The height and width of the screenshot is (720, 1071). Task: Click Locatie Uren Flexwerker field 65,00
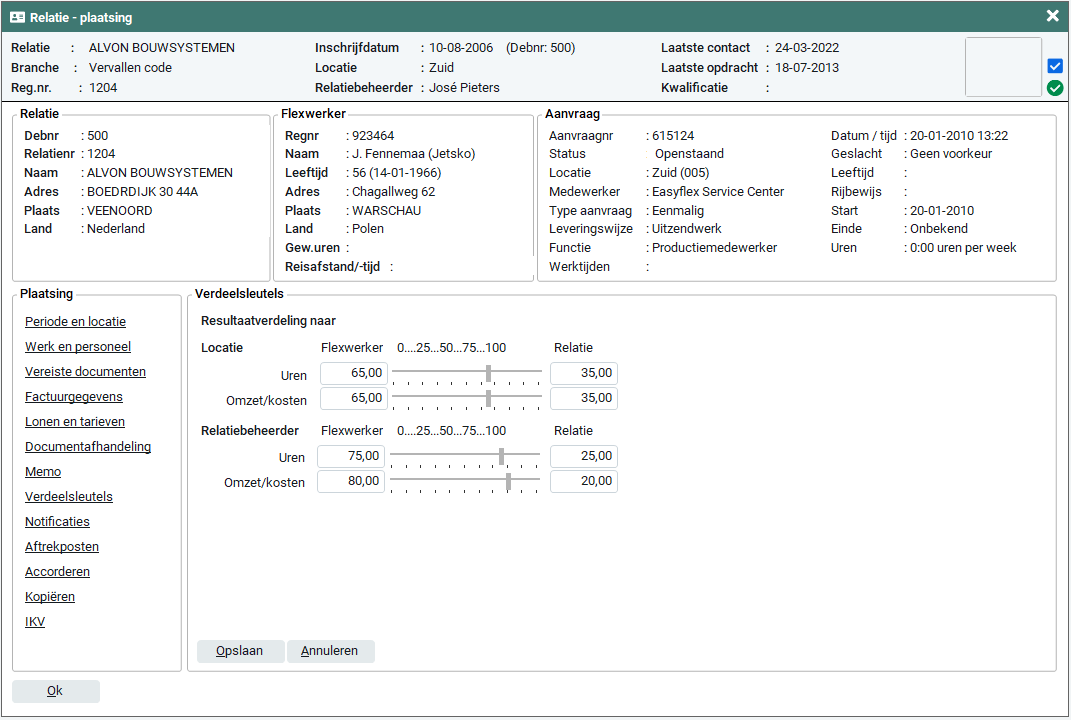pos(353,374)
